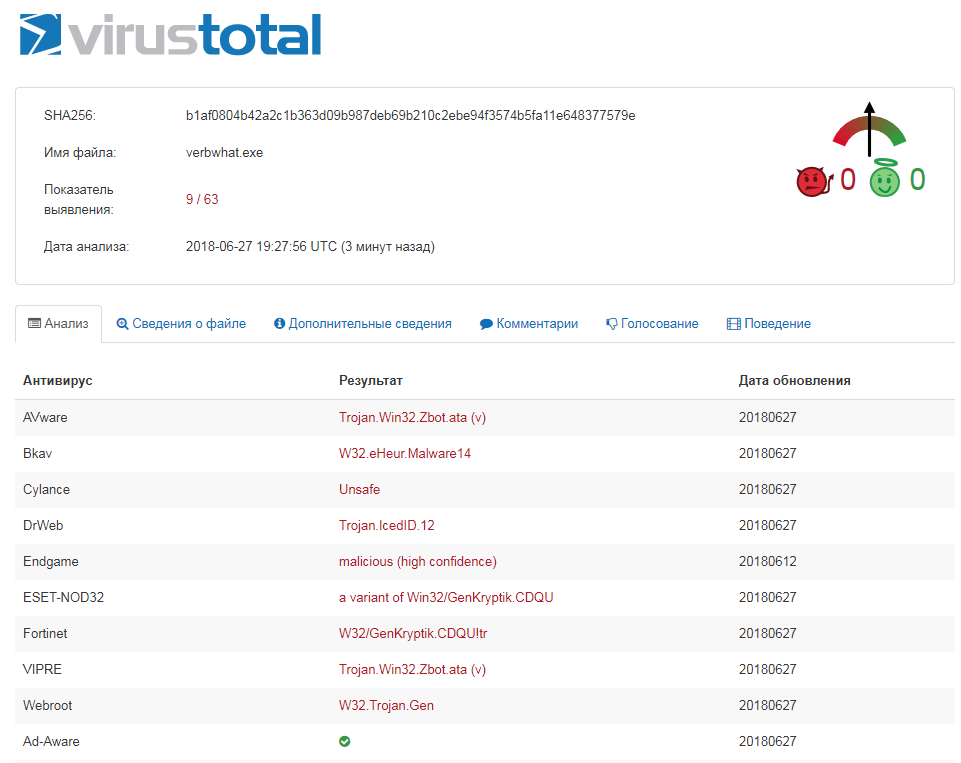Click the green angel harmless vote icon
The width and height of the screenshot is (961, 763).
(x=884, y=178)
